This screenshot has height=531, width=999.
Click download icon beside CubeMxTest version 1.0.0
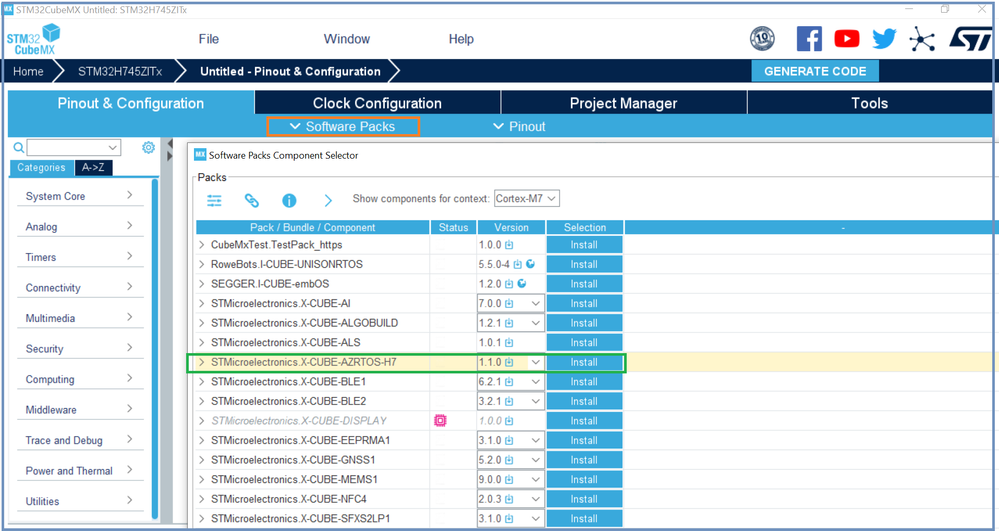[x=509, y=245]
